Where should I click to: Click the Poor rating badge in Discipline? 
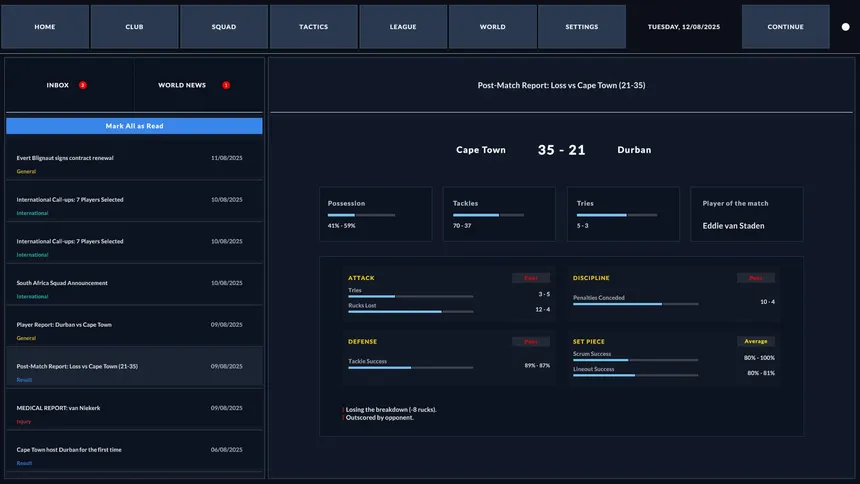tap(756, 278)
